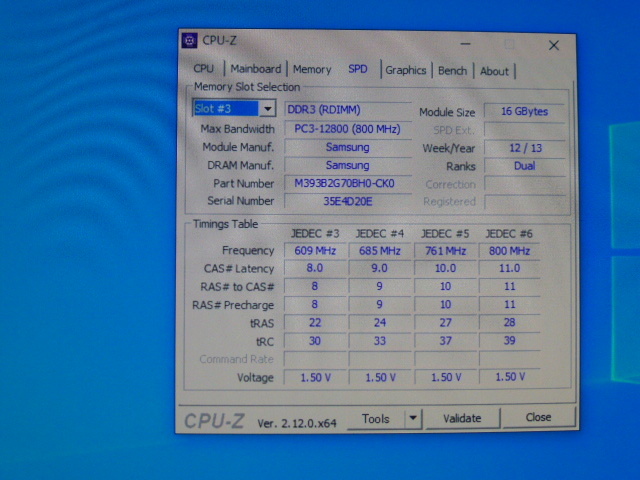Click the CAS# Latency 11.0 cell
Screen dimensions: 640x480
pyautogui.click(x=509, y=268)
